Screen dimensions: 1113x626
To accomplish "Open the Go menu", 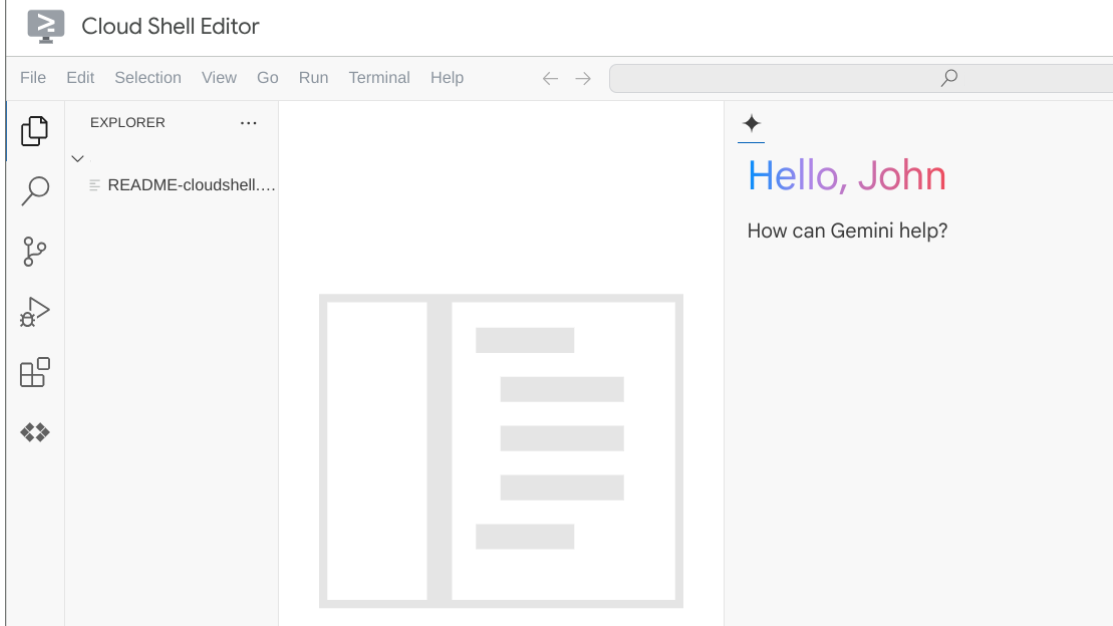I will [267, 77].
